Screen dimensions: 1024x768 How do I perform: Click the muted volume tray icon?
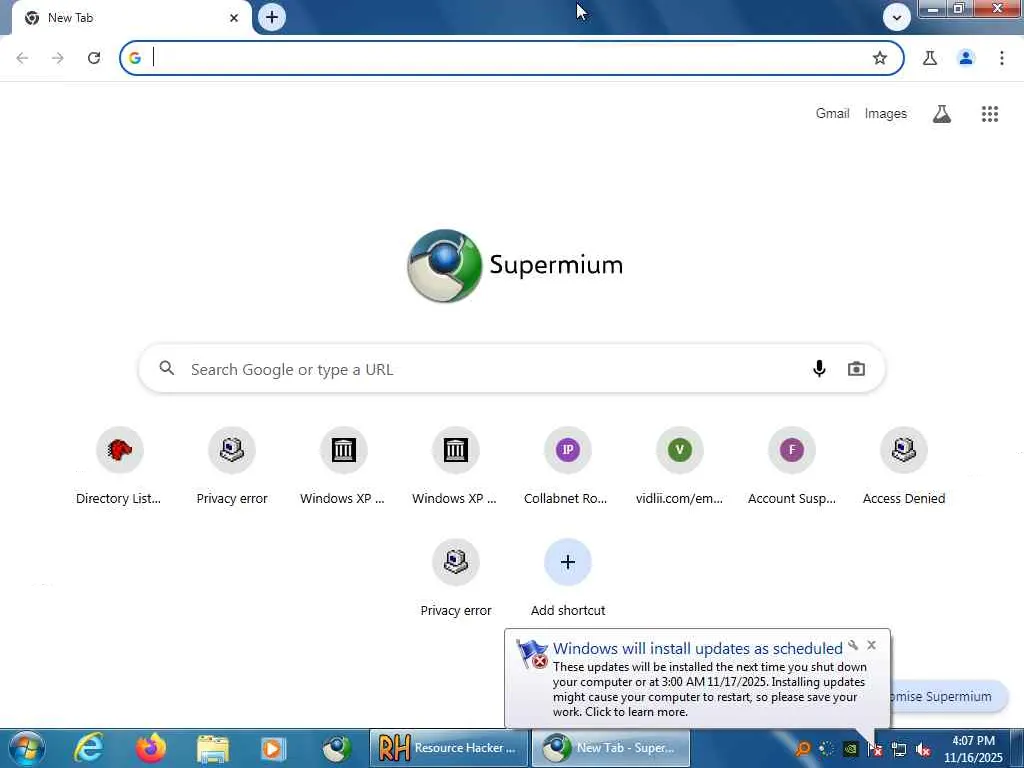tap(923, 749)
